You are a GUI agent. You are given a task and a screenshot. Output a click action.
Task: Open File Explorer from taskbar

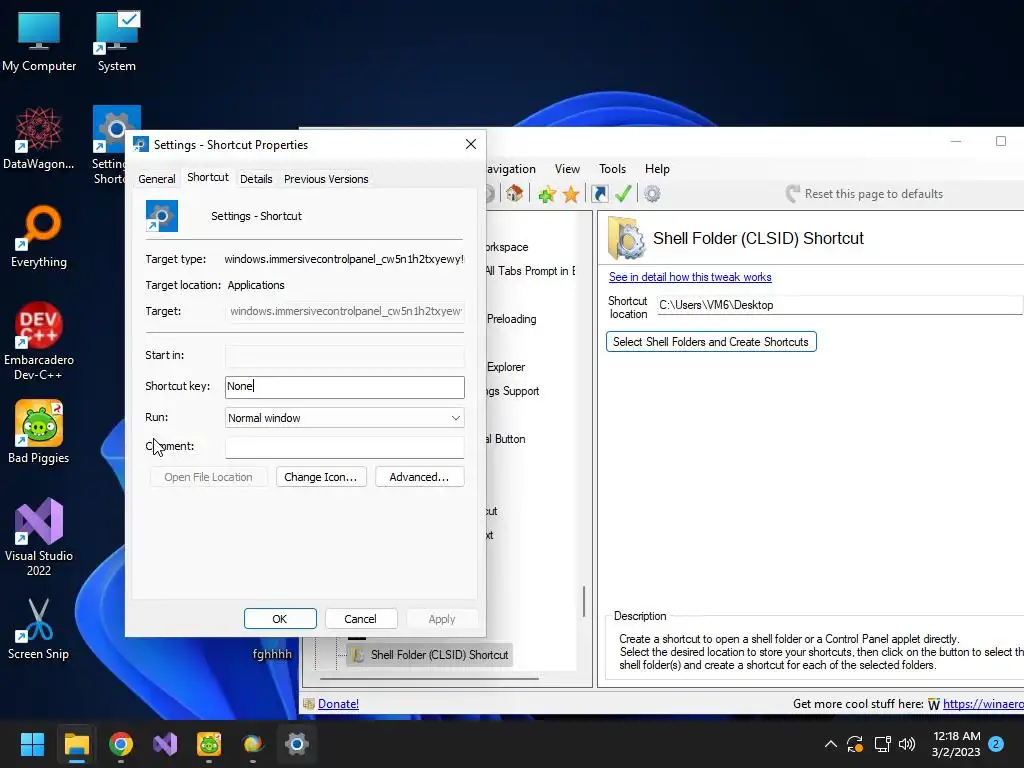coord(76,744)
